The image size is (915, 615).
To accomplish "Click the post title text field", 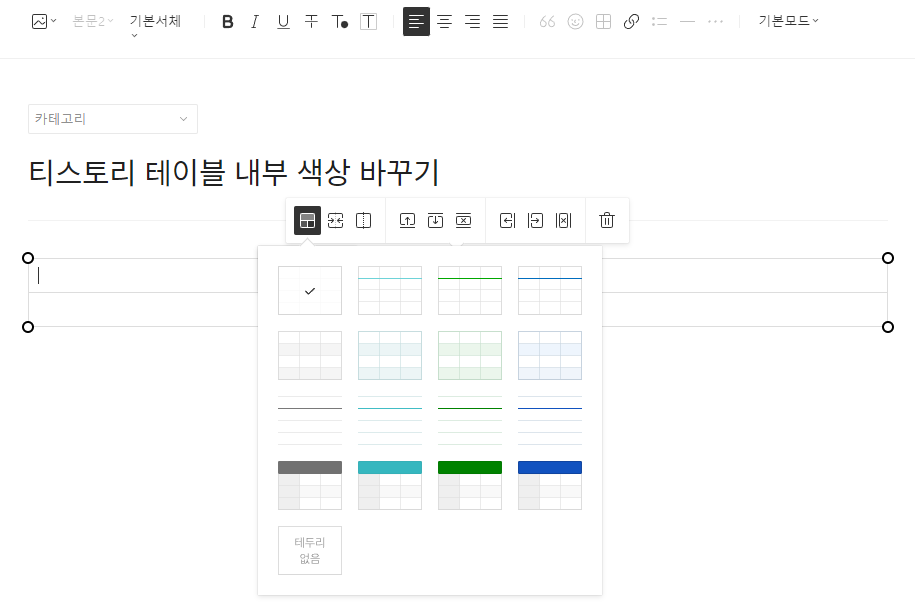I will pyautogui.click(x=233, y=172).
